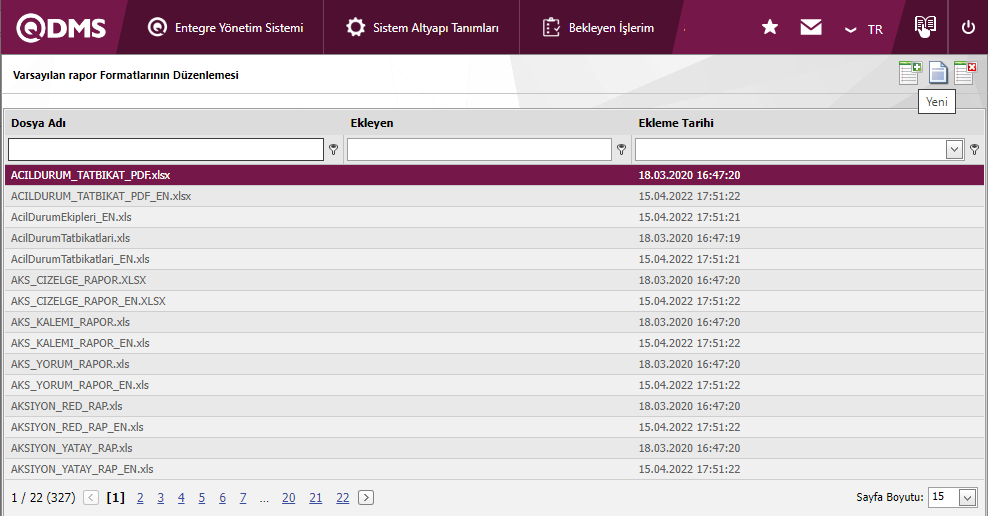Go to previous page arrow

[x=91, y=498]
